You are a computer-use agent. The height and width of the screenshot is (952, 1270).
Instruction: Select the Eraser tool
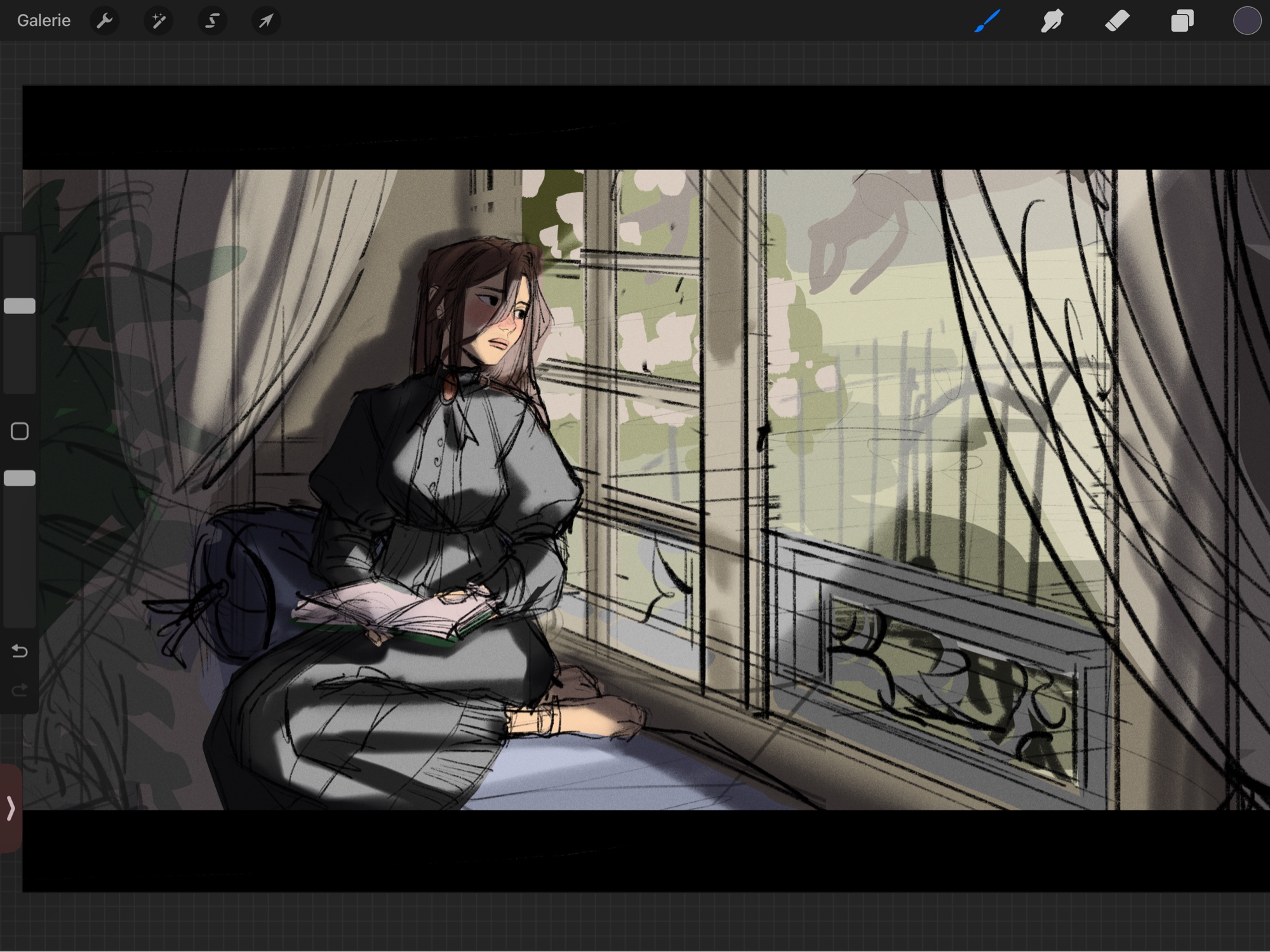[1118, 21]
